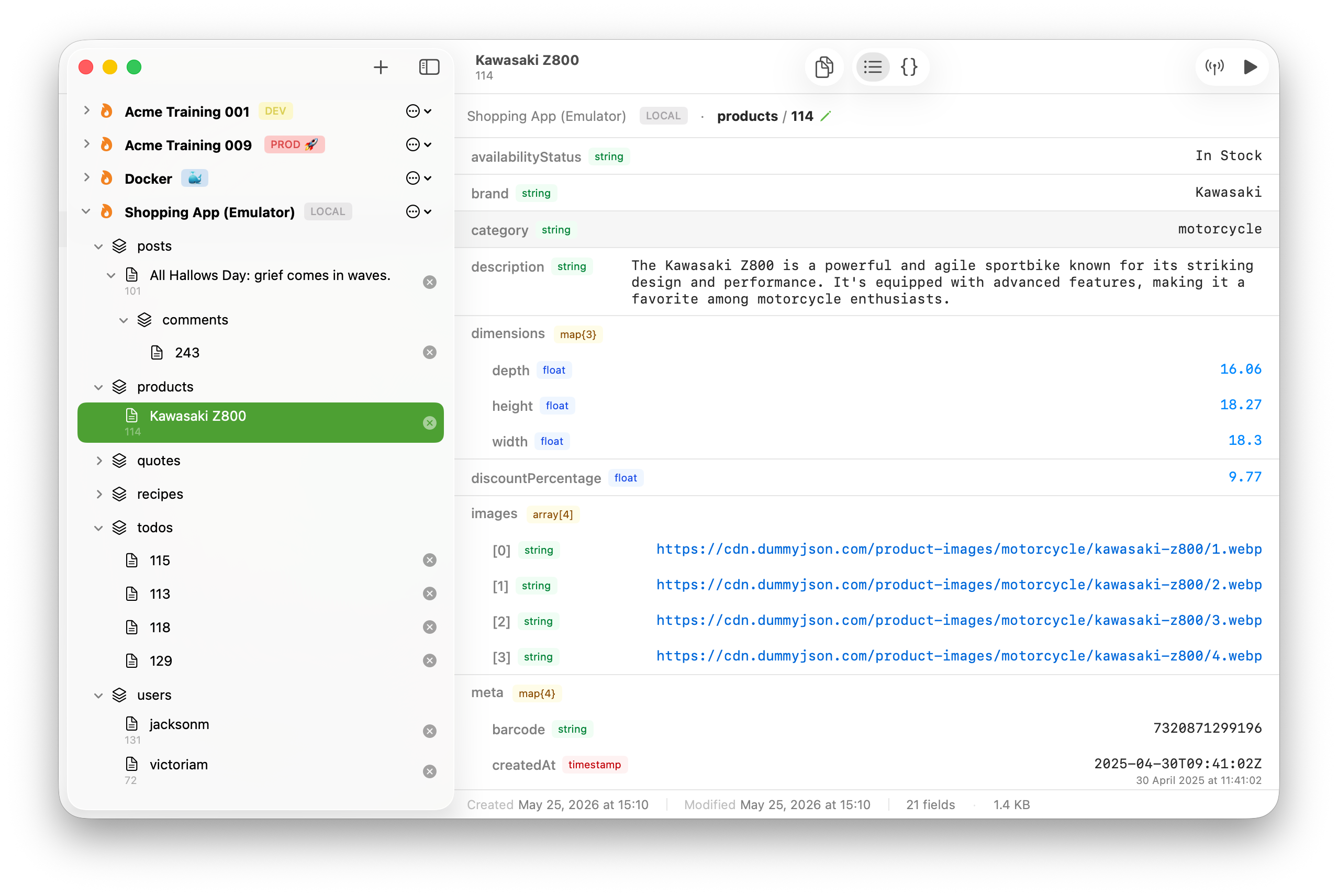Select the comments collection stack icon

tap(144, 320)
